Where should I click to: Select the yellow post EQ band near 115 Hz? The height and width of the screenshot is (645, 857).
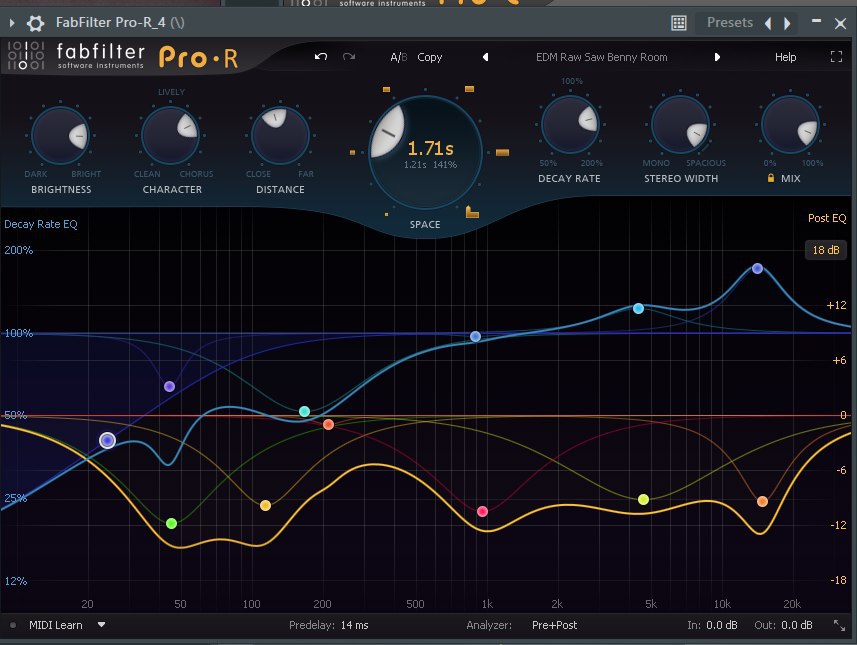[265, 506]
